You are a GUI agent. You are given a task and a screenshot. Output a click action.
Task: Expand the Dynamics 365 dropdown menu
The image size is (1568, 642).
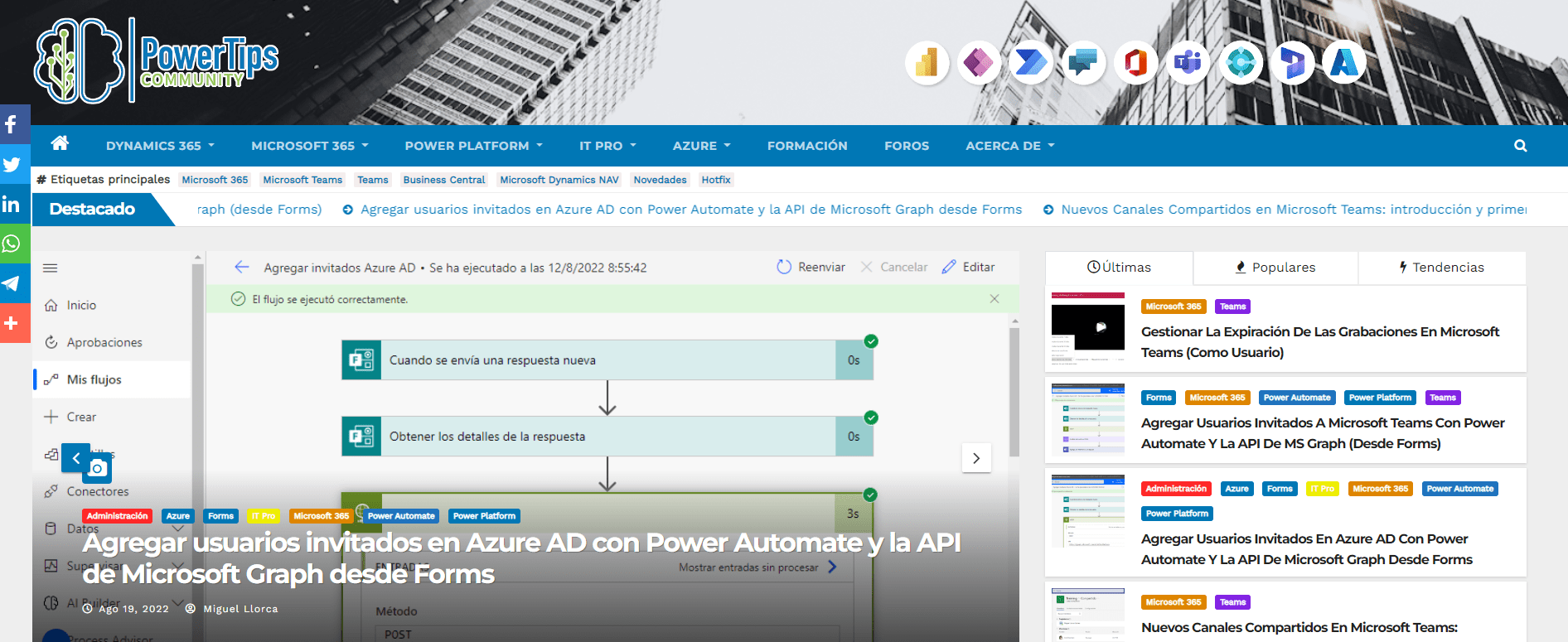[160, 146]
